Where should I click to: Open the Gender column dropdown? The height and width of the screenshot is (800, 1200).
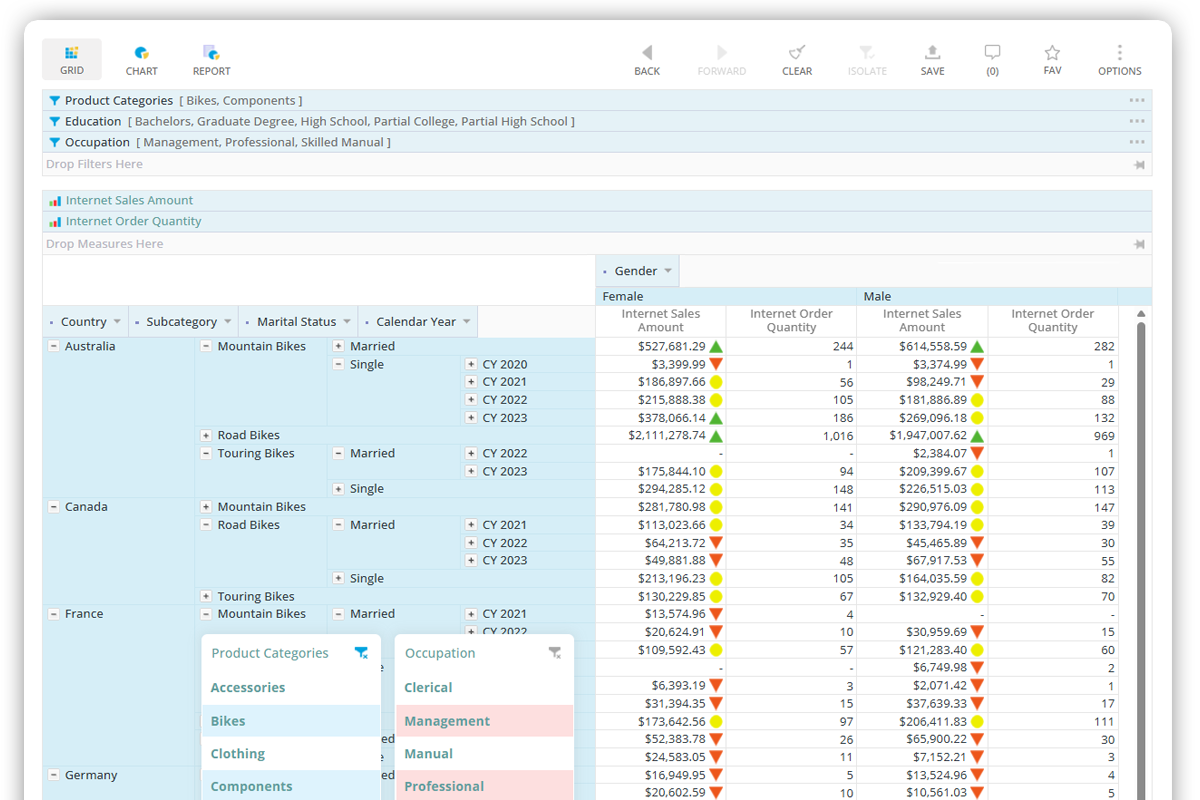click(x=667, y=271)
